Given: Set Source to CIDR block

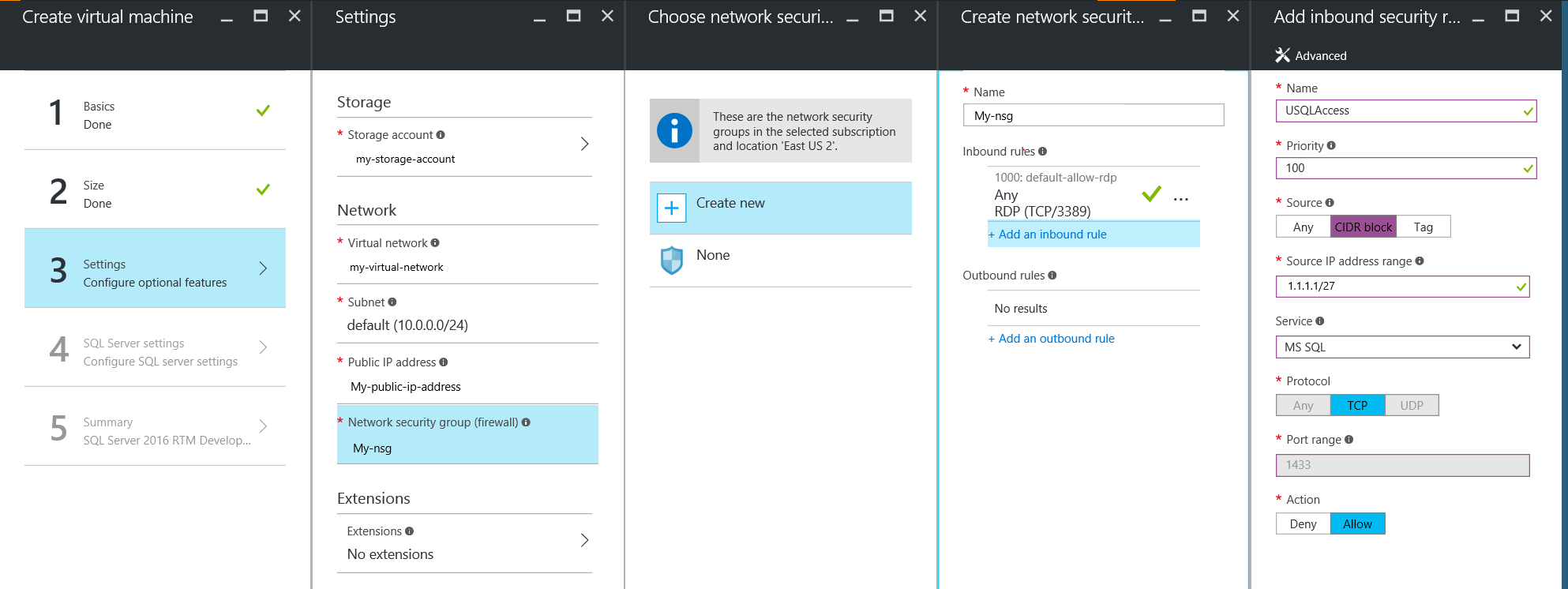Looking at the screenshot, I should [x=1364, y=227].
